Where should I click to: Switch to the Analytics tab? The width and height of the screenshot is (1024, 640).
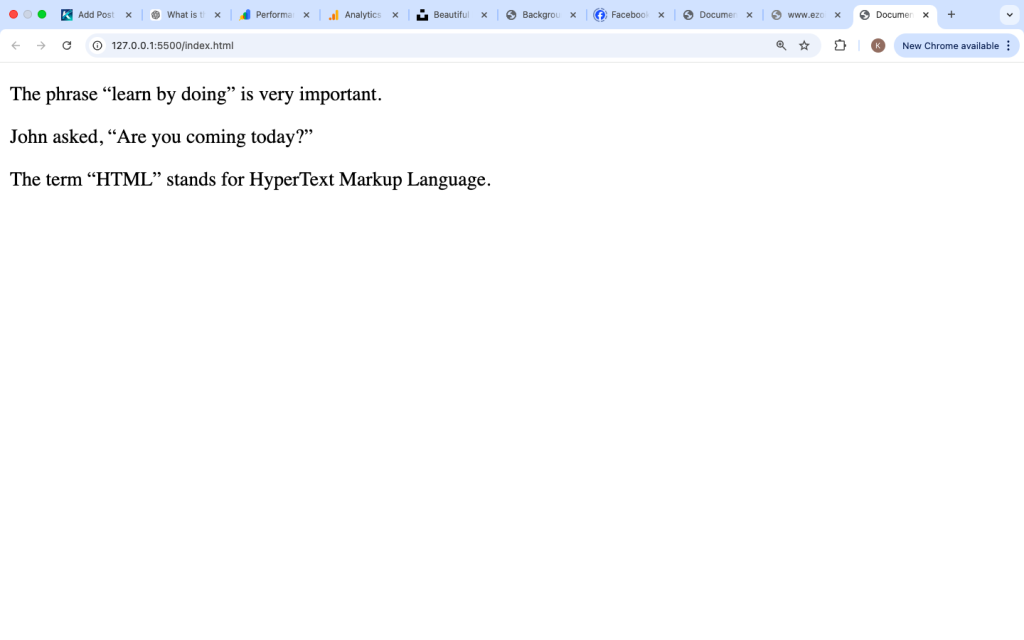[363, 14]
